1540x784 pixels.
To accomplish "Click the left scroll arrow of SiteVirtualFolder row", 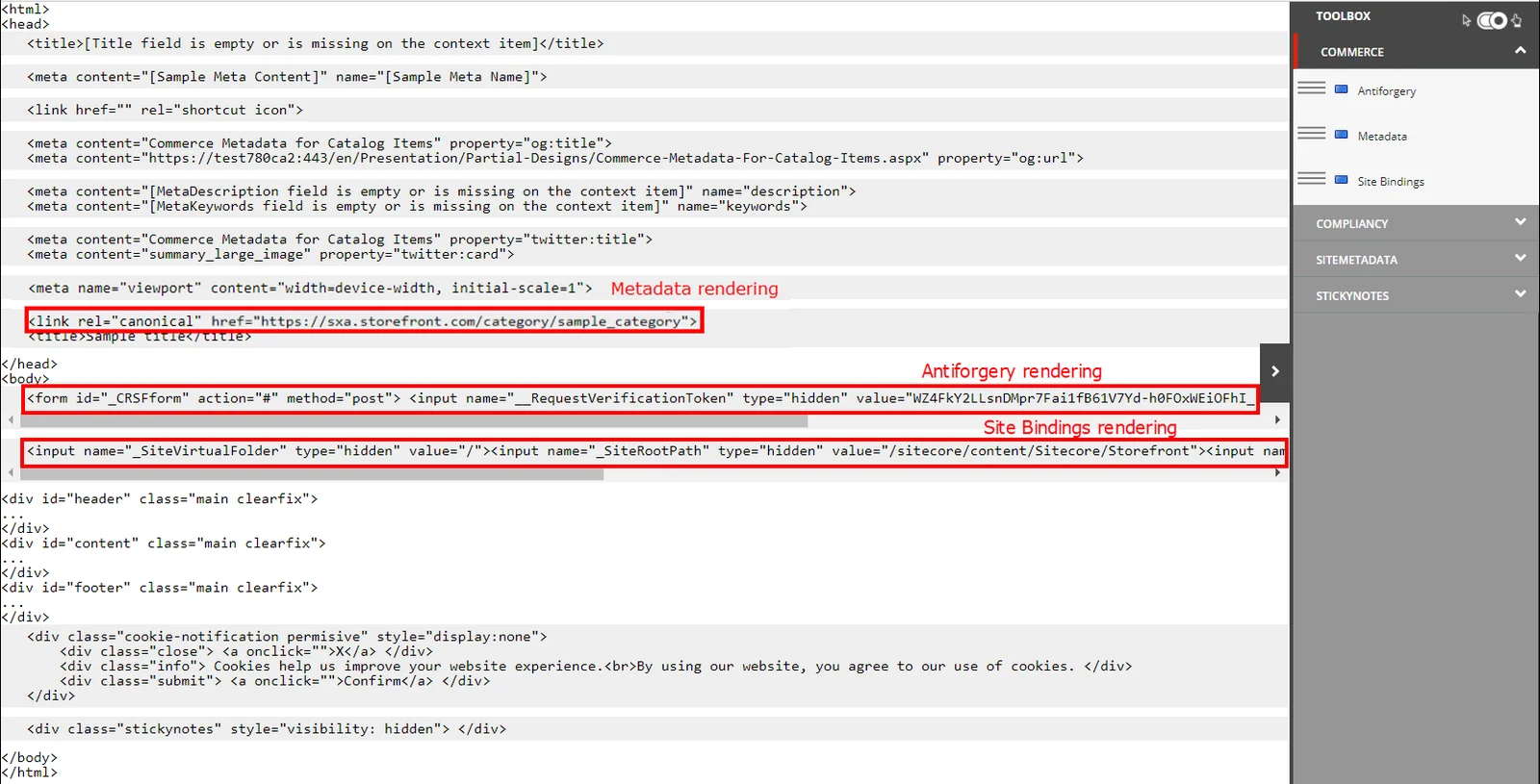I will [11, 473].
